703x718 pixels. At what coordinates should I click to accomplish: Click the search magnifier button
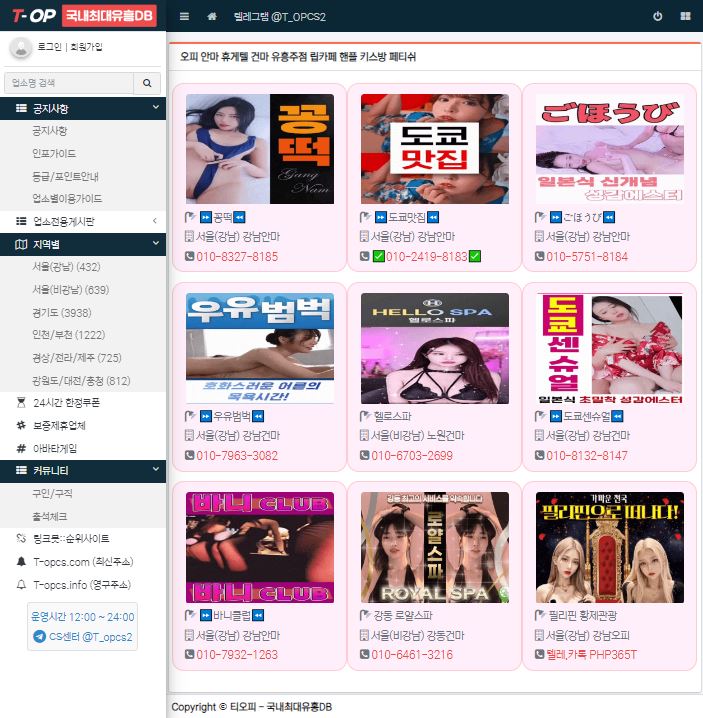(147, 83)
